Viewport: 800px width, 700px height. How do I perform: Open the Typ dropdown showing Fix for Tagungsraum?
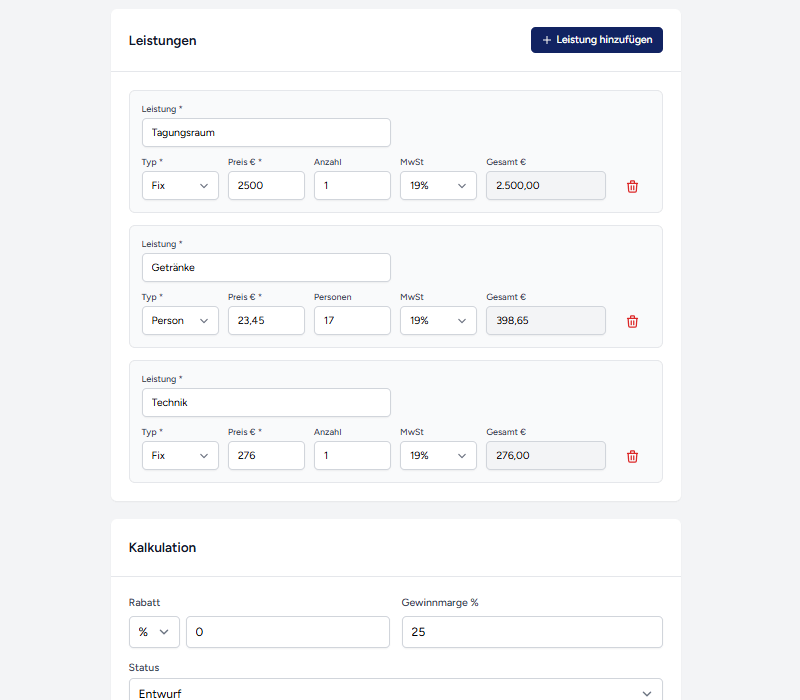180,185
